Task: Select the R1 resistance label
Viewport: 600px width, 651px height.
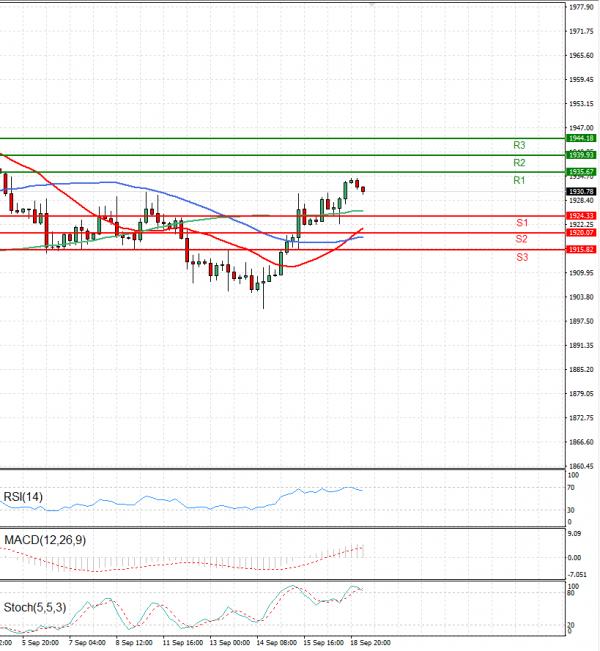Action: [x=519, y=180]
